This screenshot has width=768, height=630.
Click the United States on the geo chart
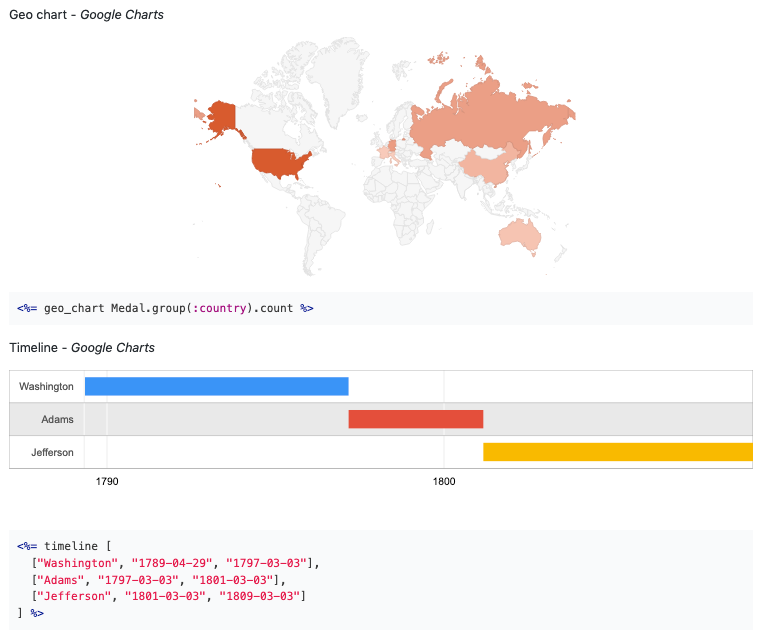pos(279,162)
